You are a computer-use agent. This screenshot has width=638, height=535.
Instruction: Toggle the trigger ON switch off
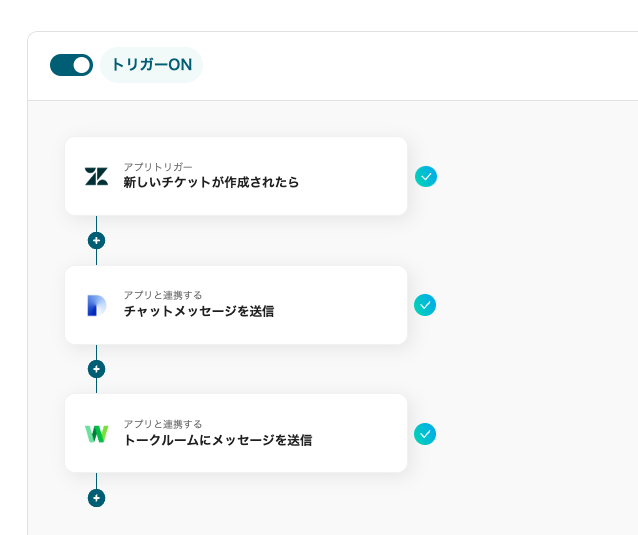[71, 65]
